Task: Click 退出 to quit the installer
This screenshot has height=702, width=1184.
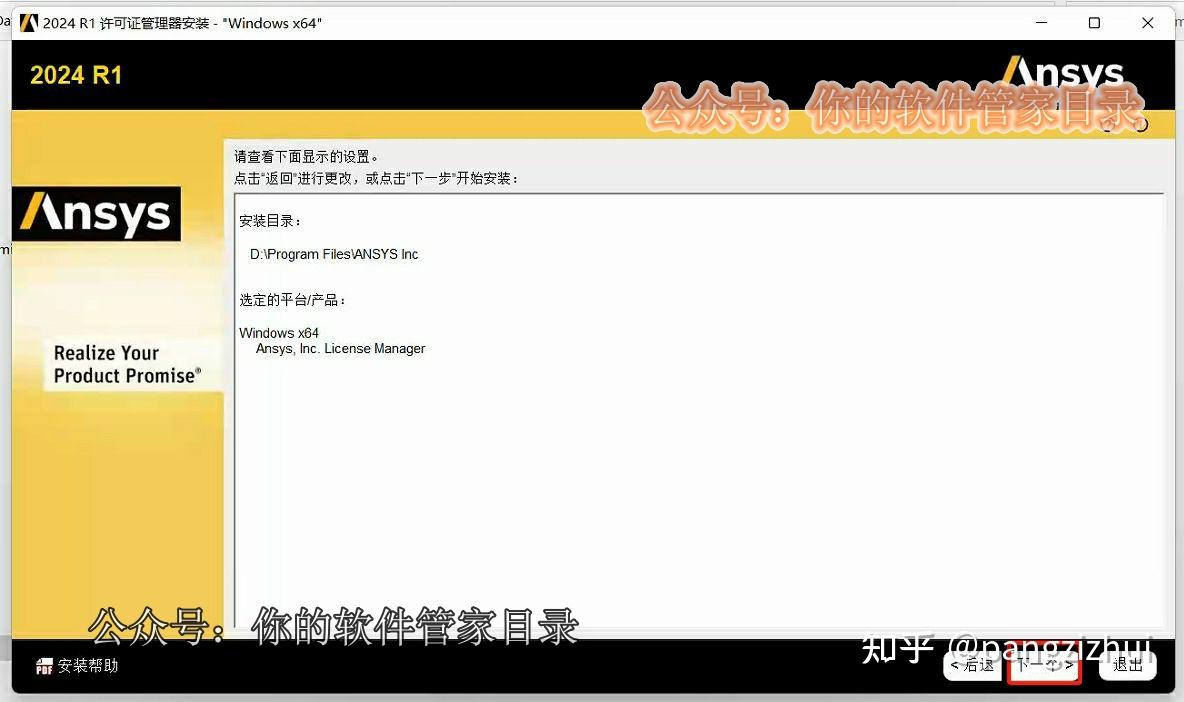Action: pos(1126,666)
